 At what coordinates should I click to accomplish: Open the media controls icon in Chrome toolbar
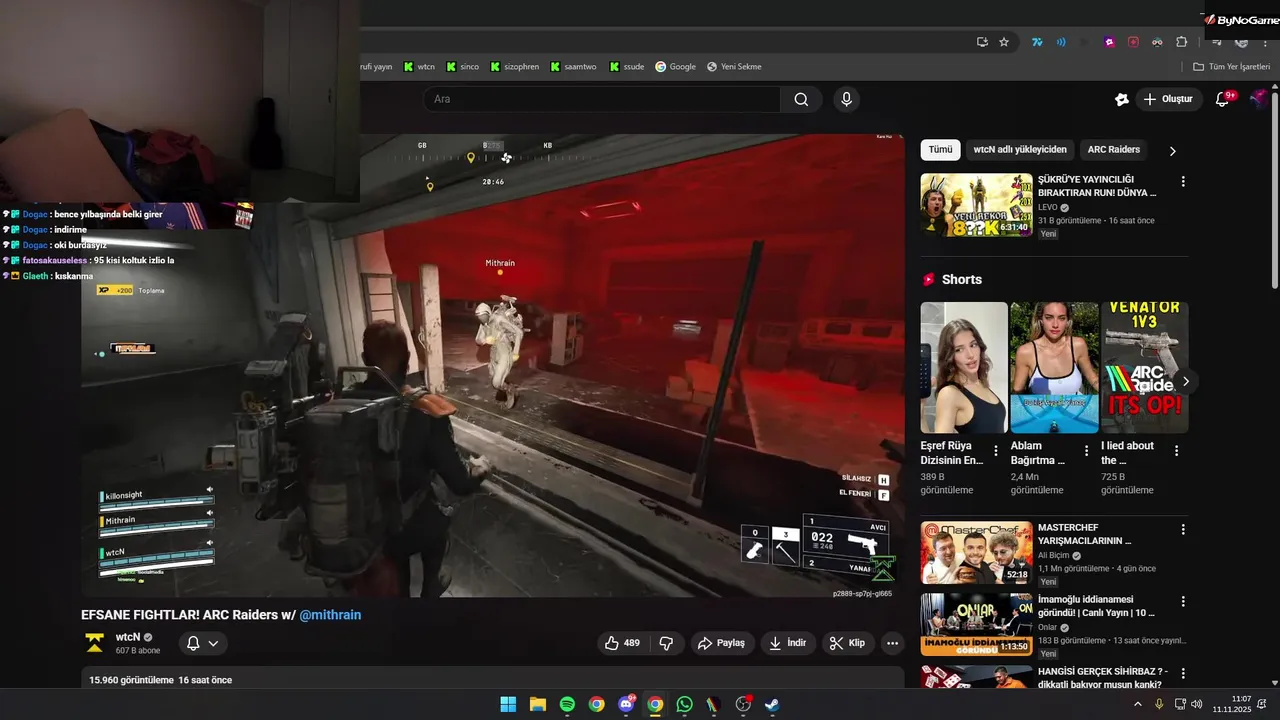point(1218,42)
